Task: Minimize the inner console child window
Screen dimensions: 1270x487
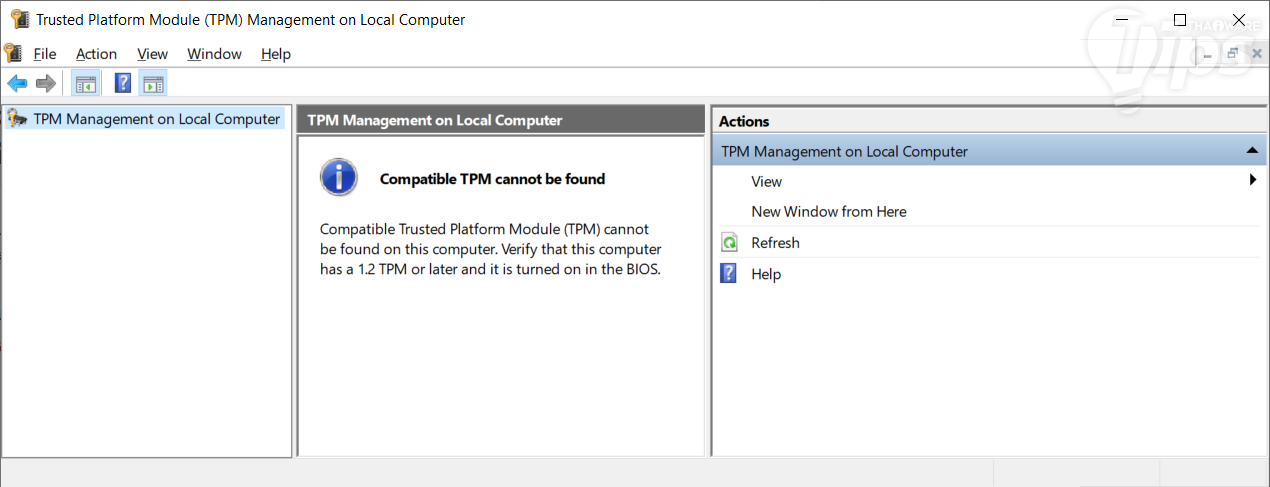Action: 1209,54
